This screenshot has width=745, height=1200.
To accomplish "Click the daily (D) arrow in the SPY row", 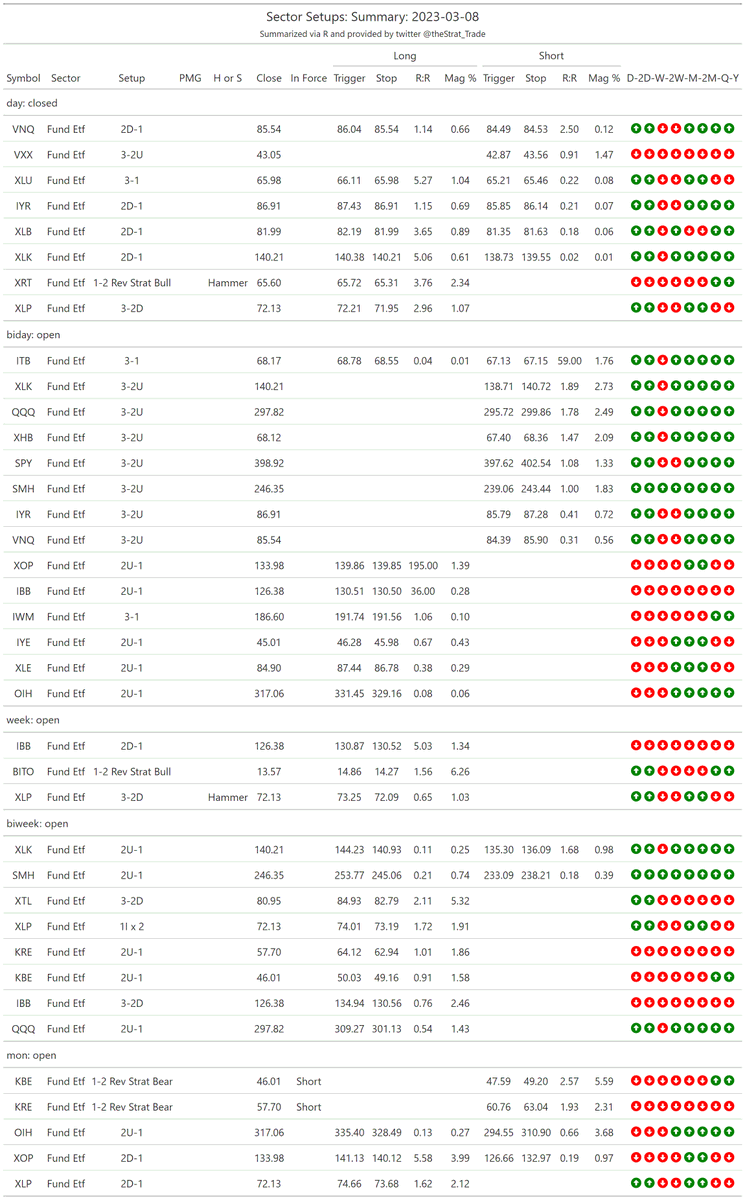I will coord(636,463).
